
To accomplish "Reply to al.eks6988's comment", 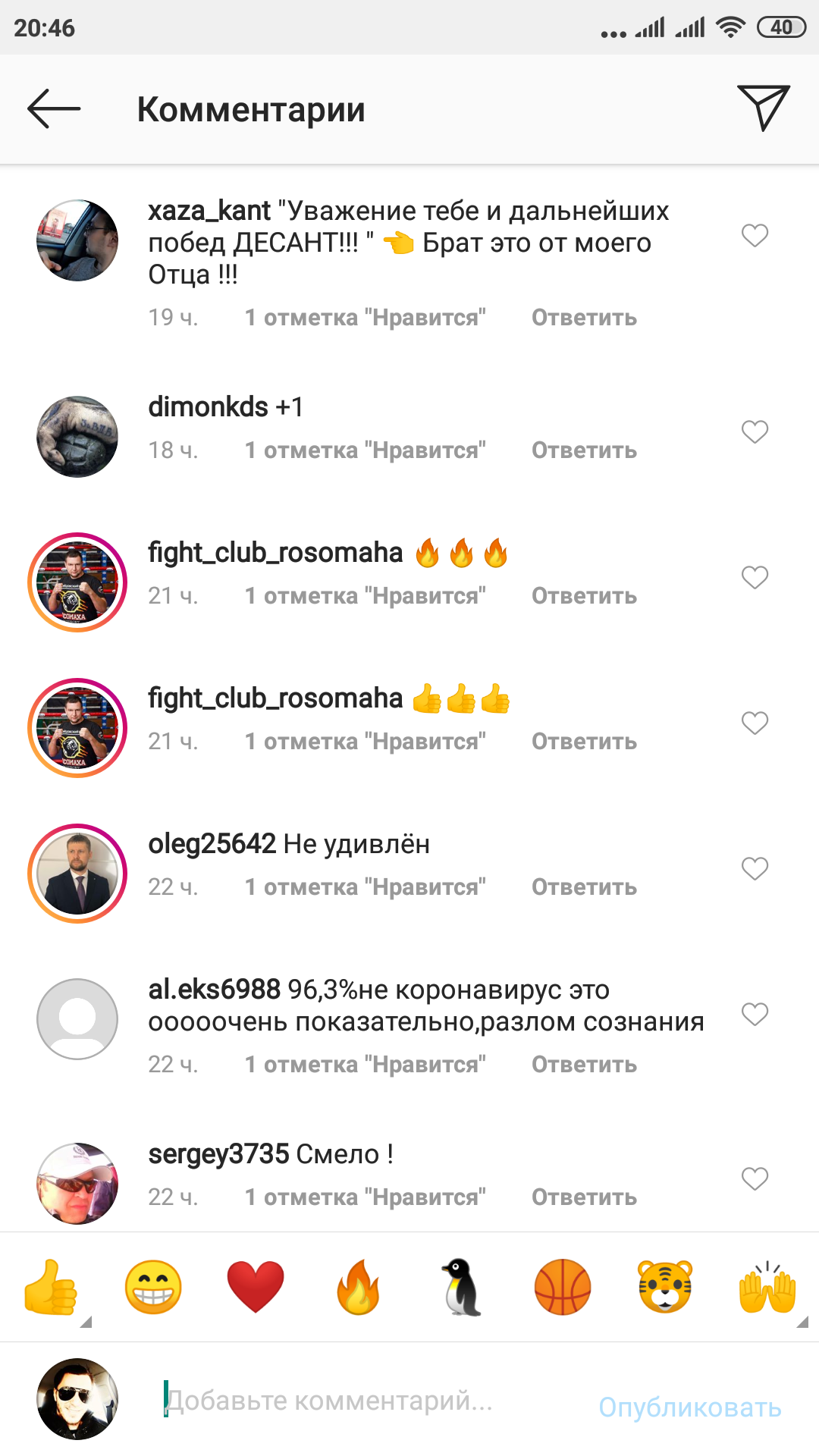I will click(x=584, y=1065).
